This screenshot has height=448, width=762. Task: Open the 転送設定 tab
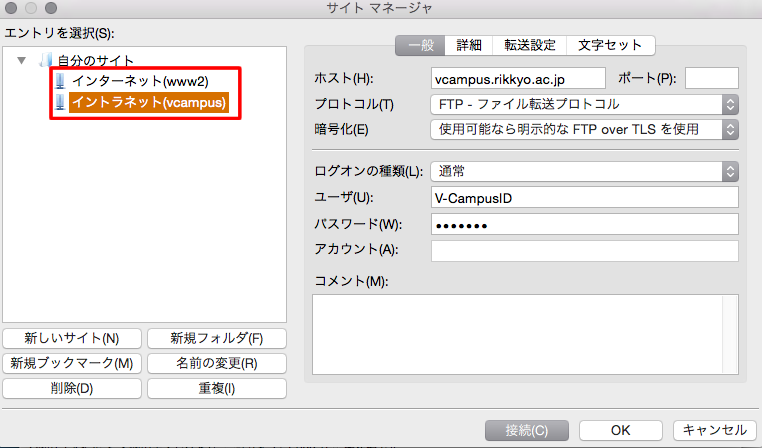tap(529, 45)
